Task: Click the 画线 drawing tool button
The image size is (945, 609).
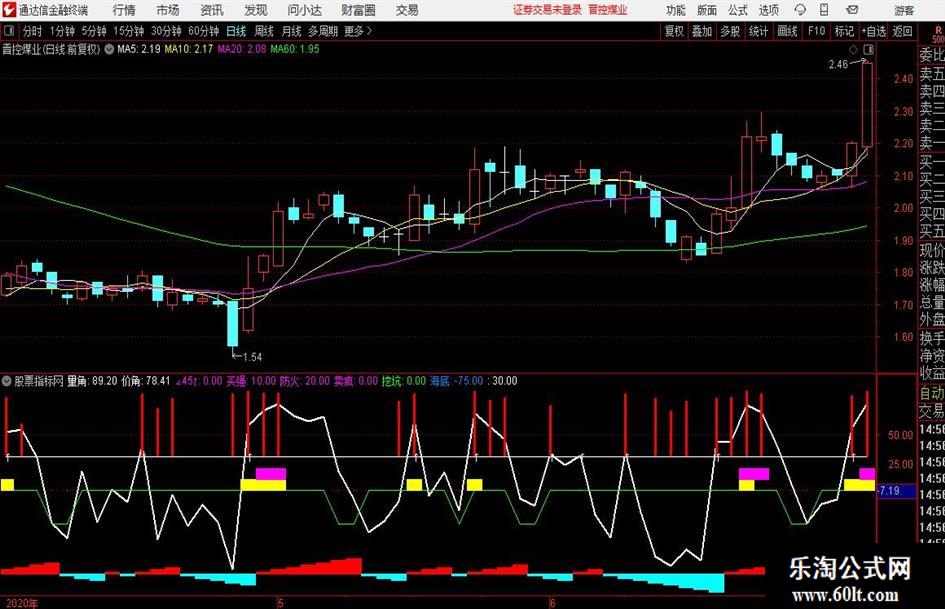Action: [x=787, y=31]
